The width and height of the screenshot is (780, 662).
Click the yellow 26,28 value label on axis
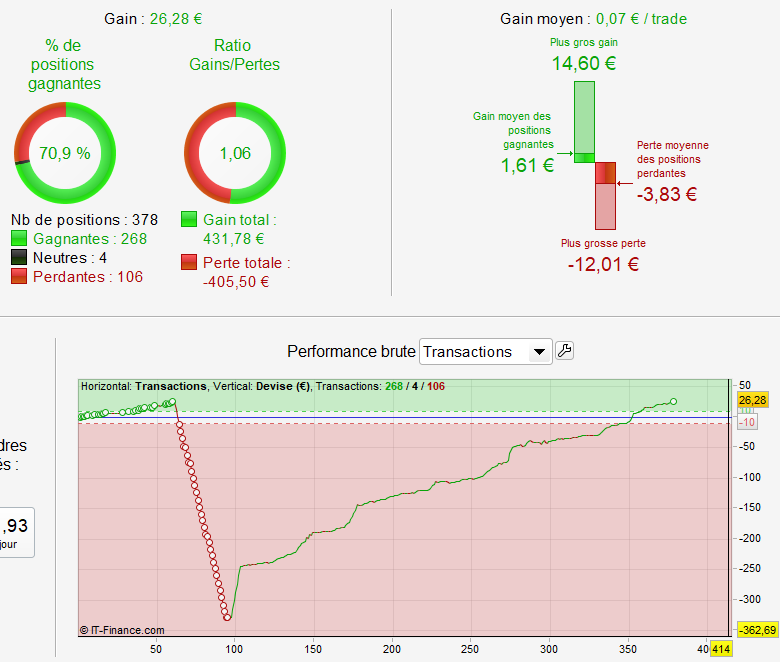pyautogui.click(x=752, y=400)
